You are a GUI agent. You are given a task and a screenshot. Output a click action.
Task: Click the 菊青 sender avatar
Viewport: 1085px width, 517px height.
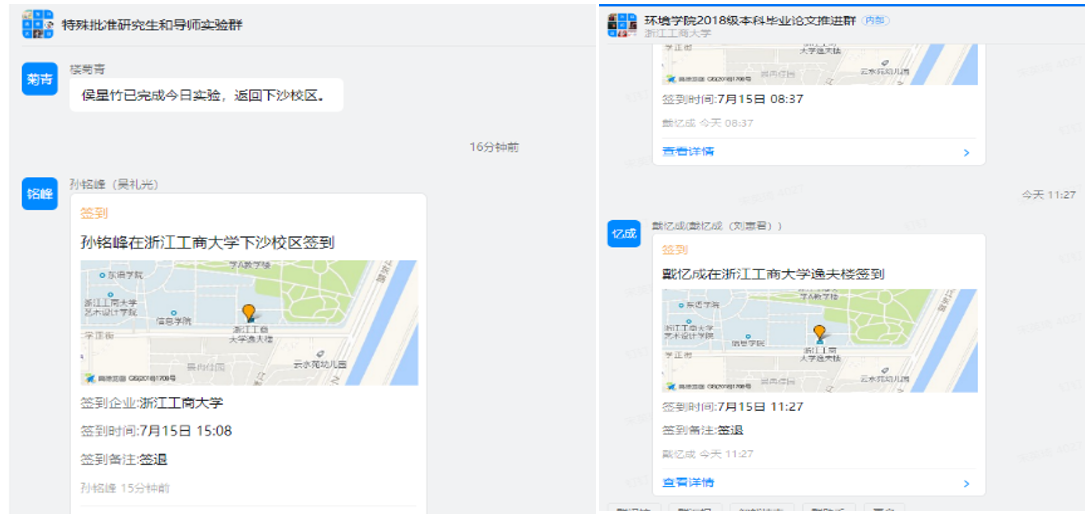pos(39,78)
